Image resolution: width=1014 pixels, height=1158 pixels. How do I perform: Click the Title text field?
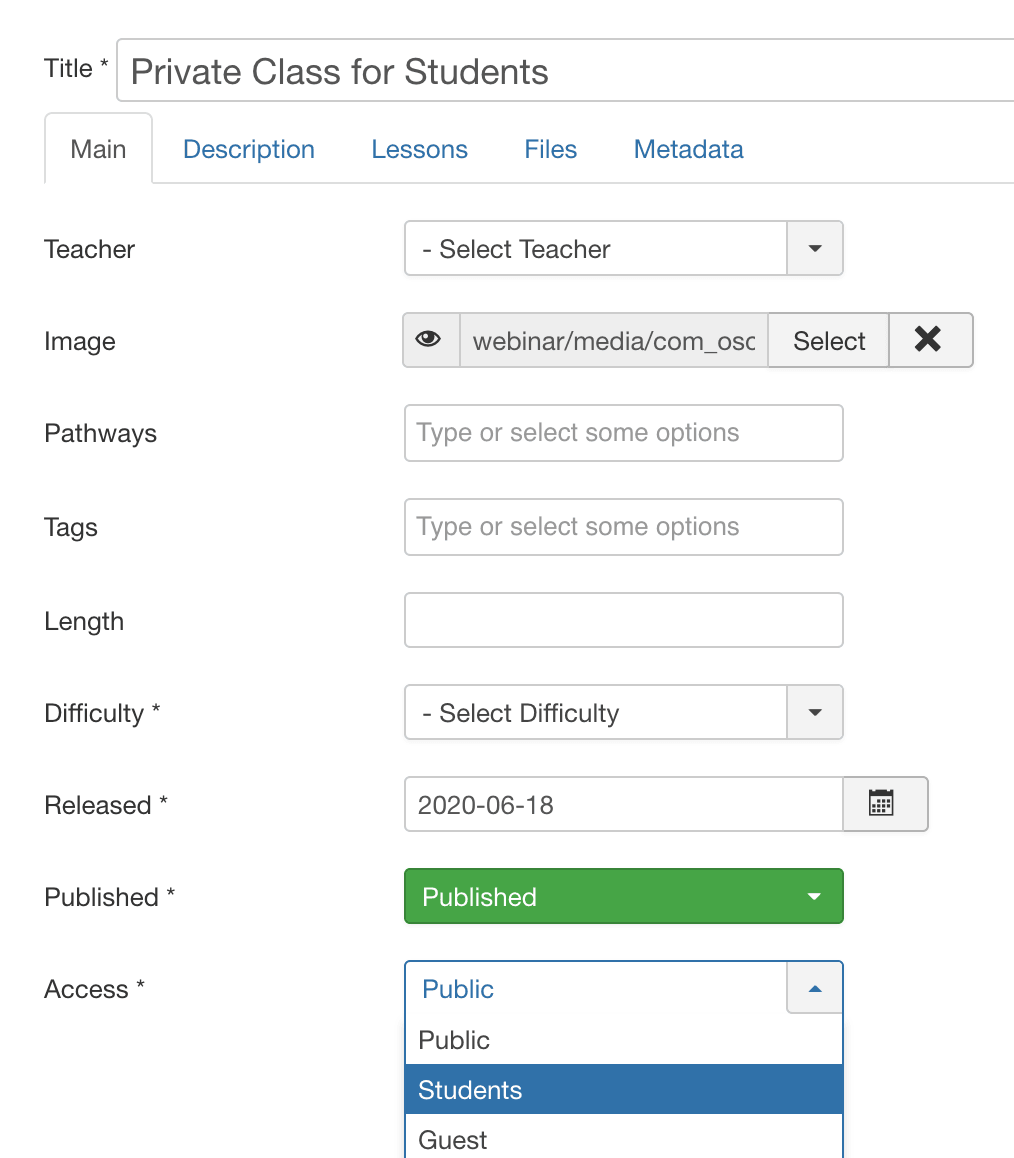pyautogui.click(x=565, y=72)
